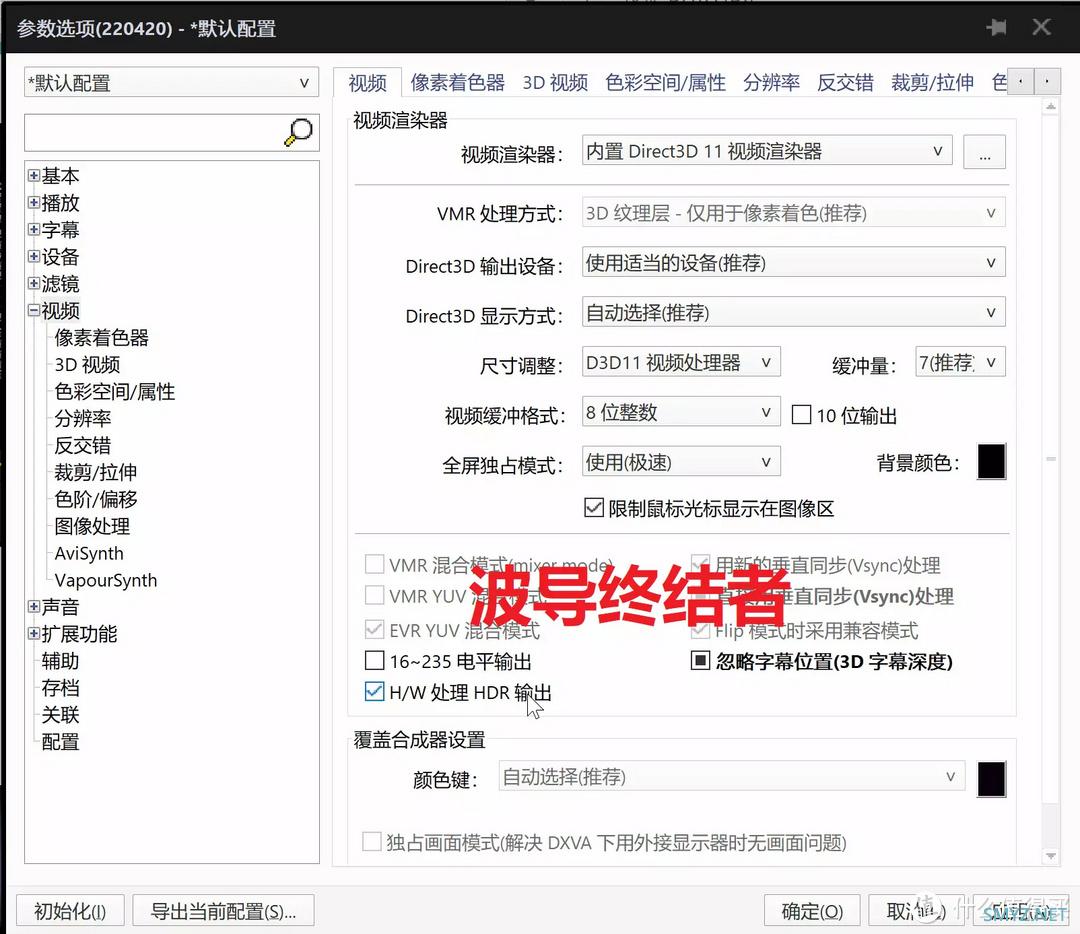Switch to the 反交错 tab
The width and height of the screenshot is (1080, 934).
click(x=845, y=83)
